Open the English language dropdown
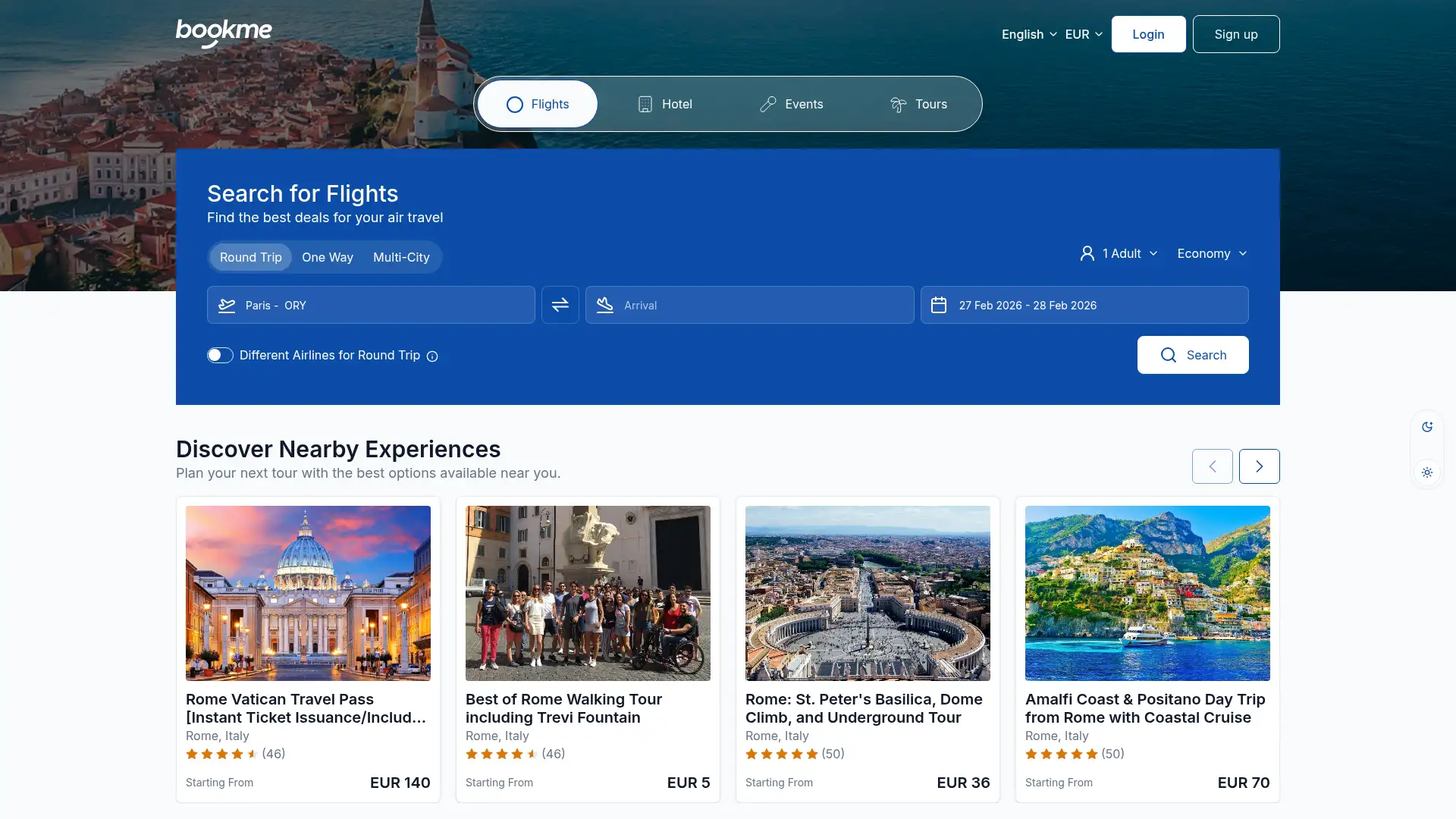The width and height of the screenshot is (1456, 819). 1028,34
